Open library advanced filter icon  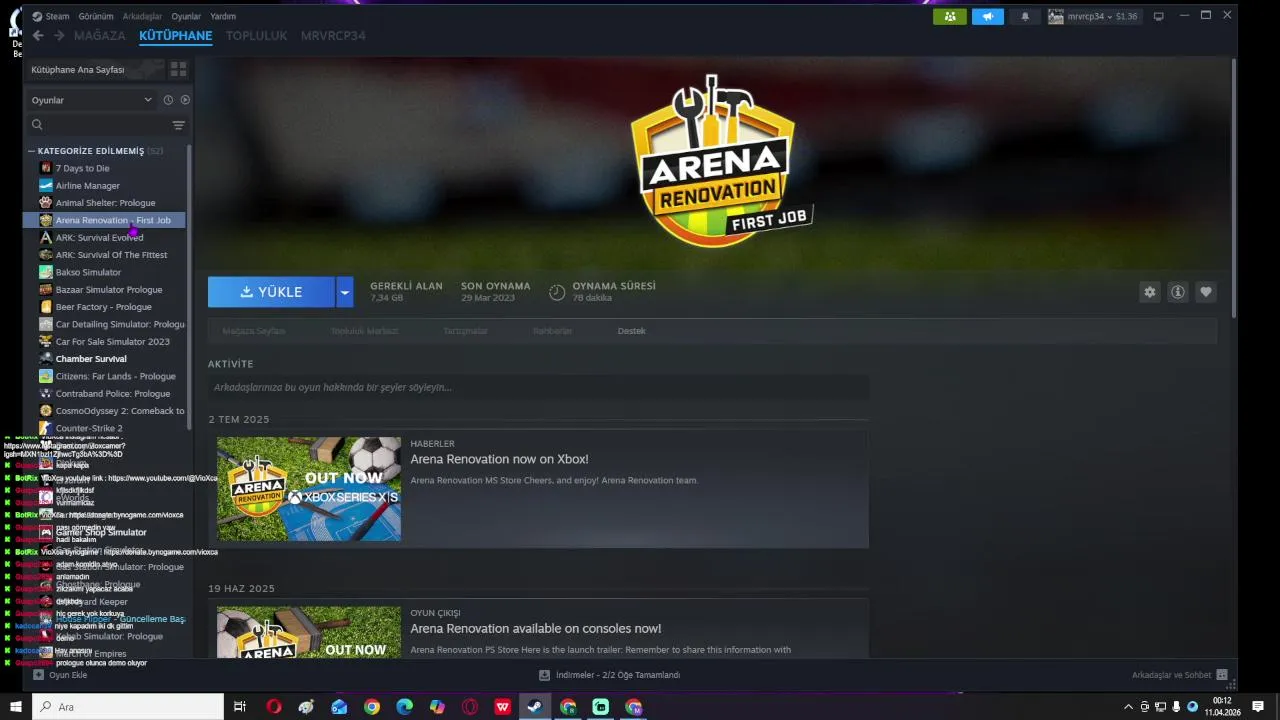pos(178,125)
